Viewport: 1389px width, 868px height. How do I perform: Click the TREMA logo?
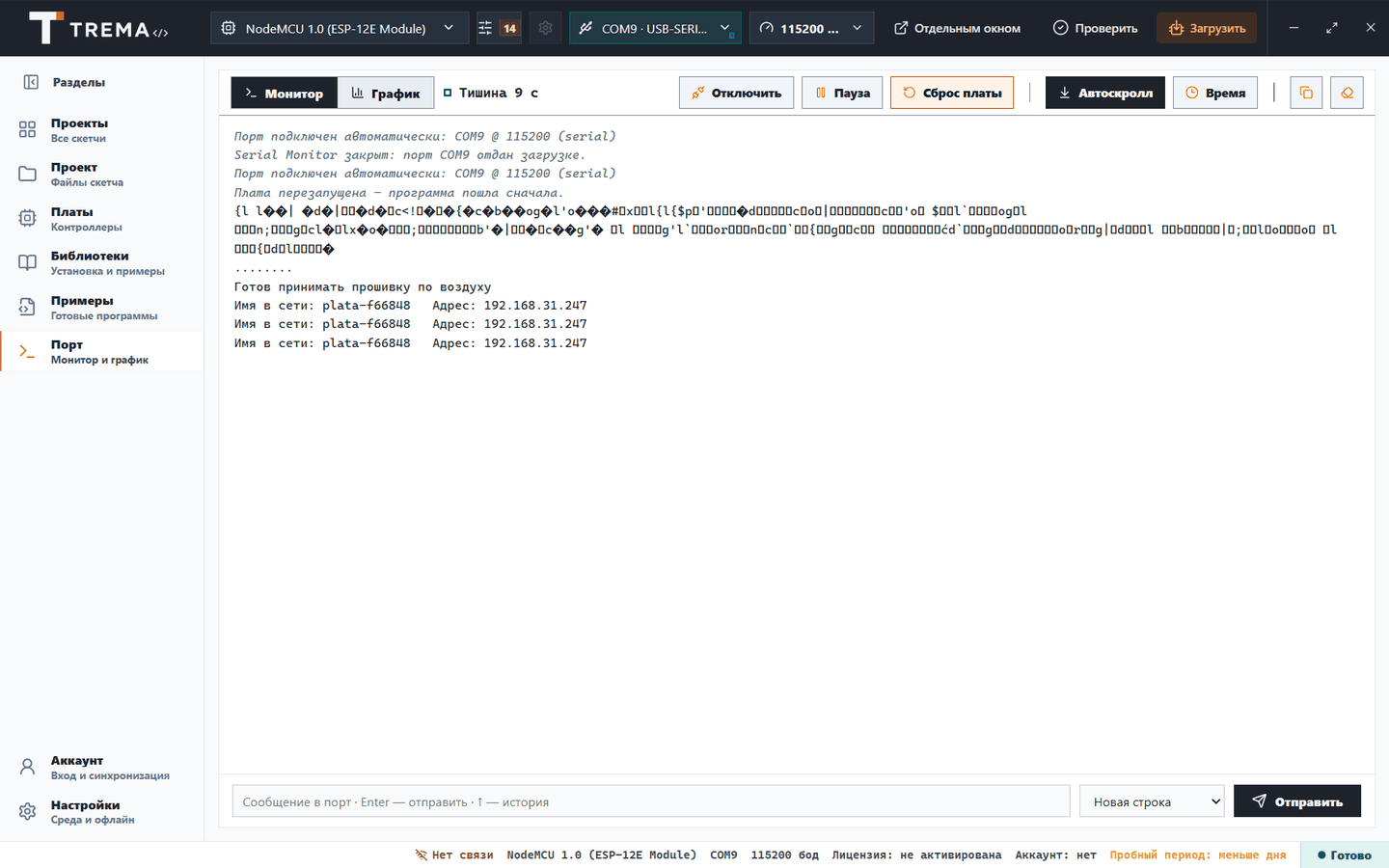(x=98, y=28)
